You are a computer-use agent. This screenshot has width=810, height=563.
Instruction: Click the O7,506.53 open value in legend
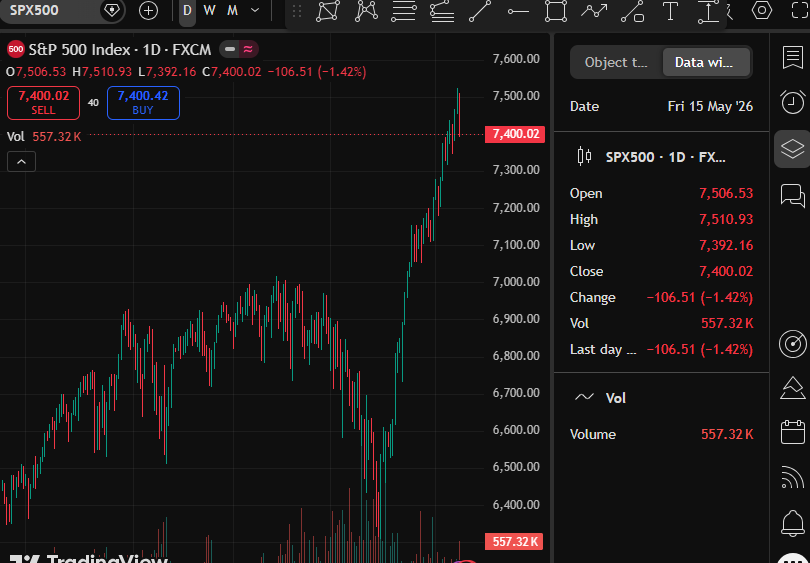coord(36,72)
